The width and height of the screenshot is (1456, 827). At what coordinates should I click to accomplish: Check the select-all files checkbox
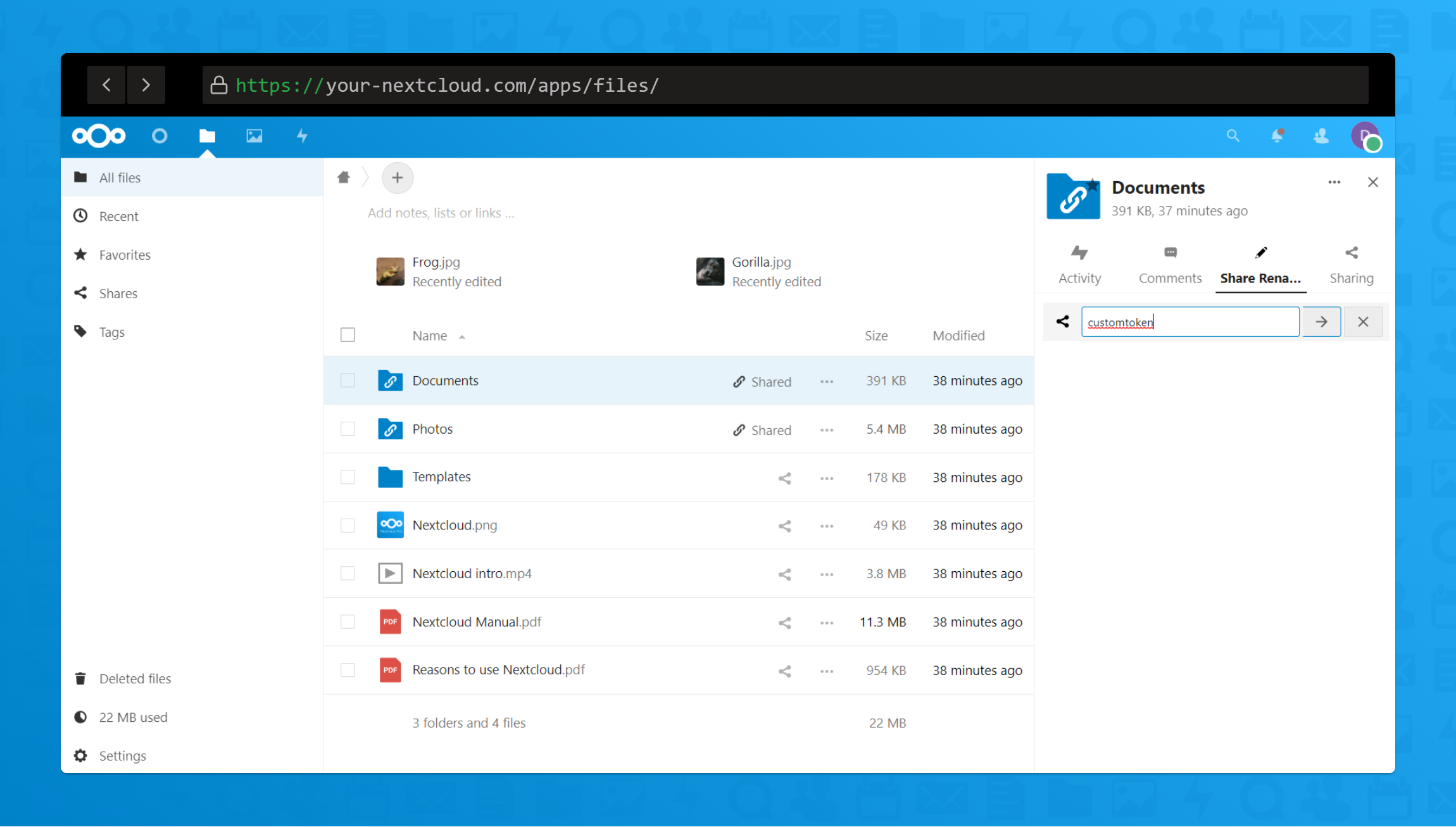click(348, 335)
